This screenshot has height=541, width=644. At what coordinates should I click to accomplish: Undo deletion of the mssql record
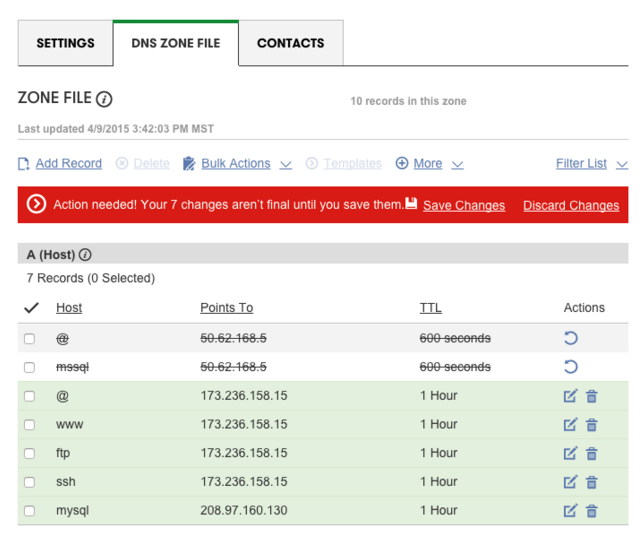pos(571,367)
